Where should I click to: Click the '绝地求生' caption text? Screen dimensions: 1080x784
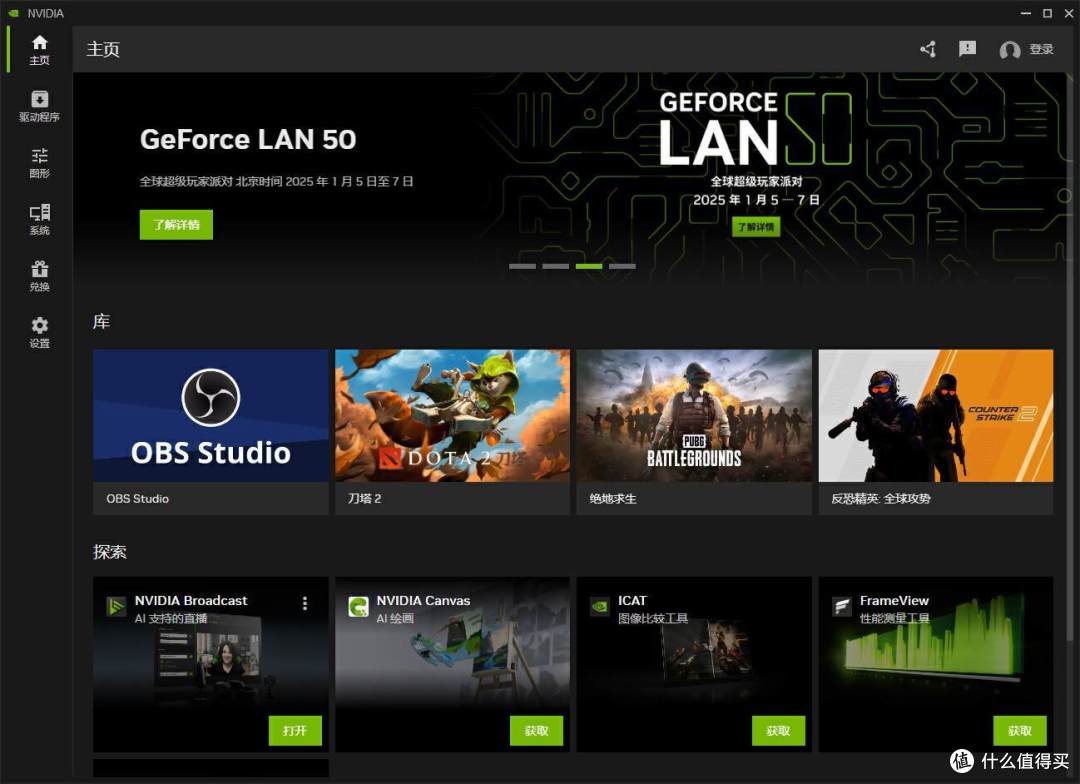613,498
